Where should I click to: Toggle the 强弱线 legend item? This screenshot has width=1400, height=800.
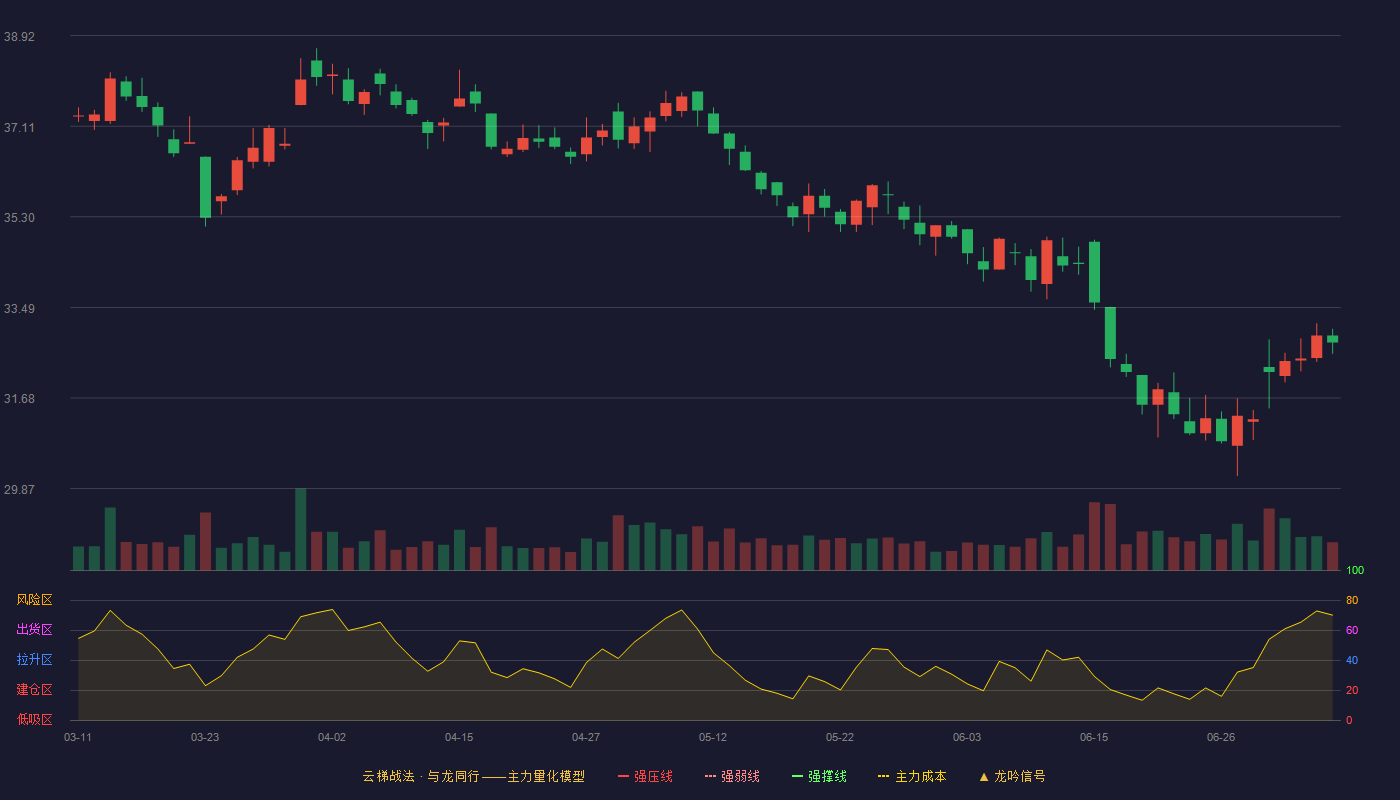click(x=732, y=776)
